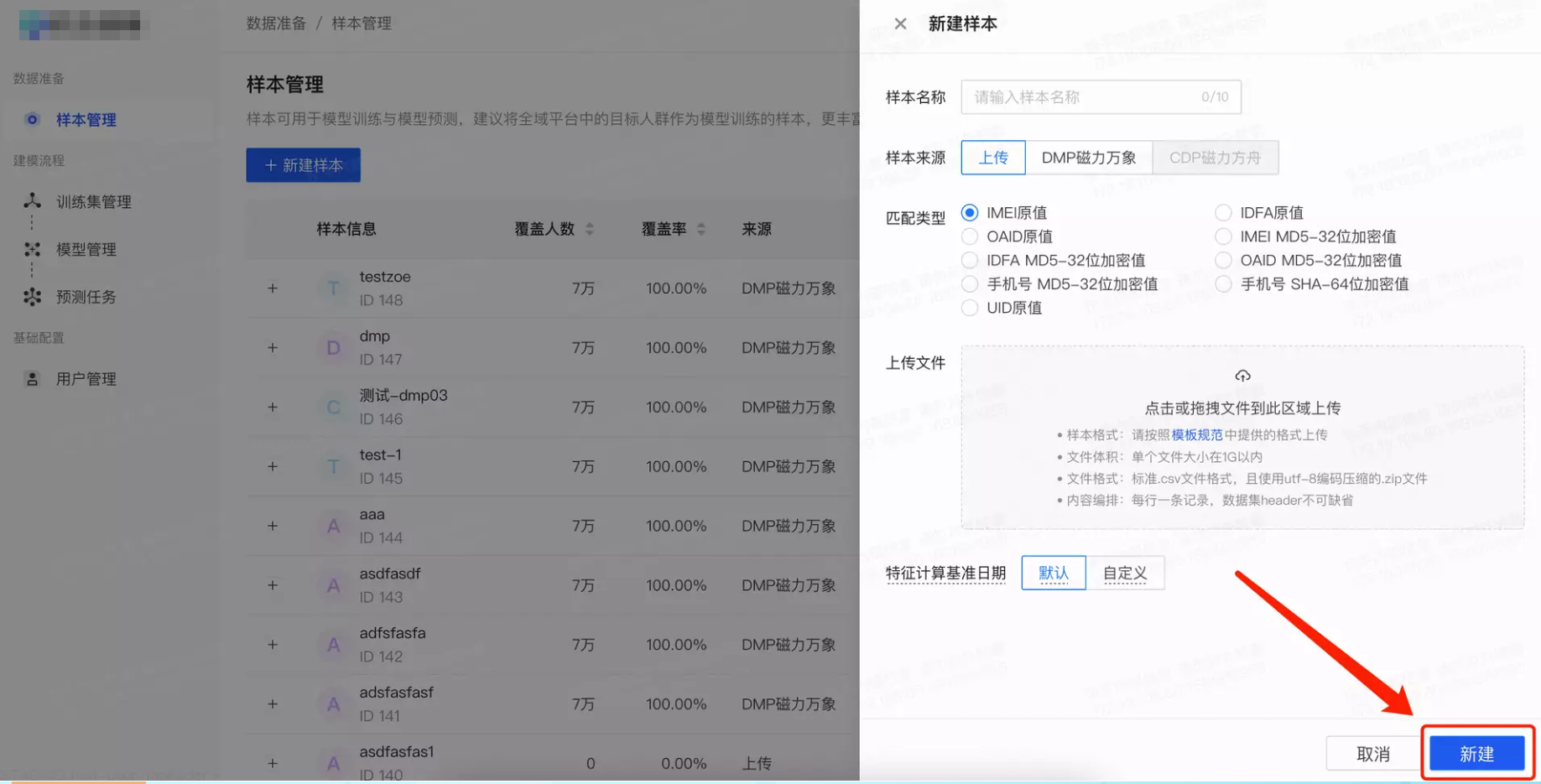This screenshot has height=784, width=1541.
Task: Select the 上传 sample source tab
Action: (x=993, y=157)
